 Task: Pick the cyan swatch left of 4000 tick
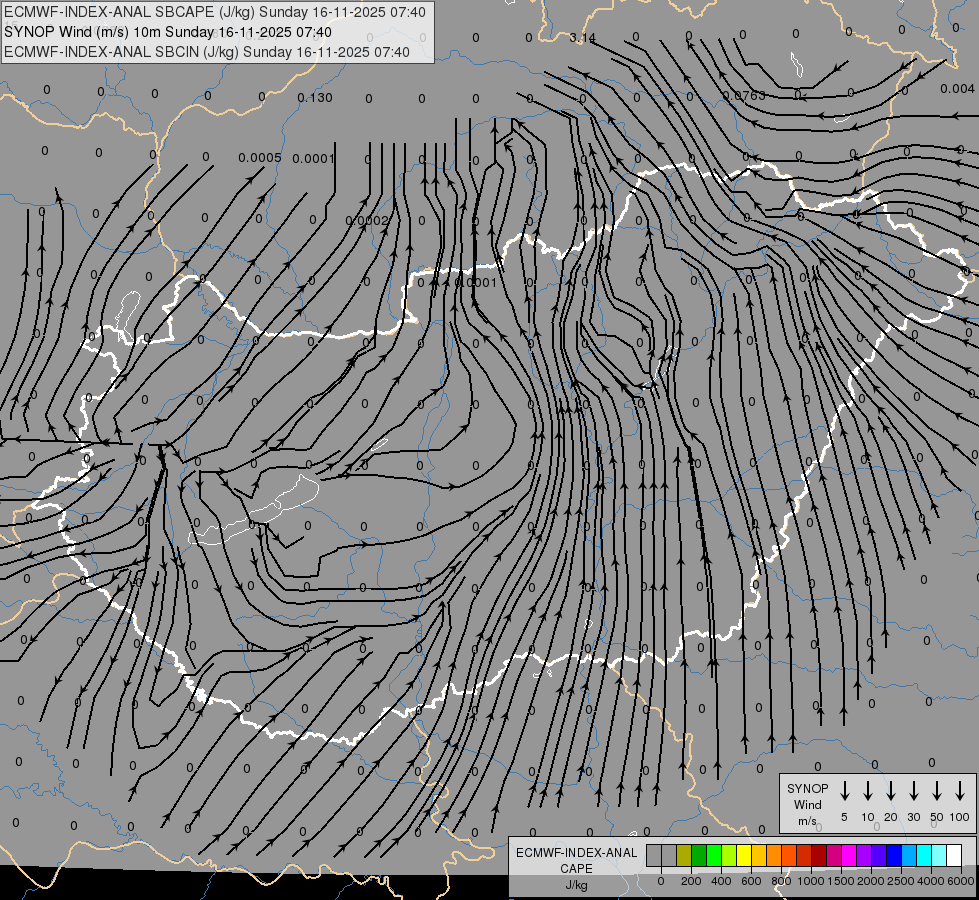pyautogui.click(x=923, y=856)
